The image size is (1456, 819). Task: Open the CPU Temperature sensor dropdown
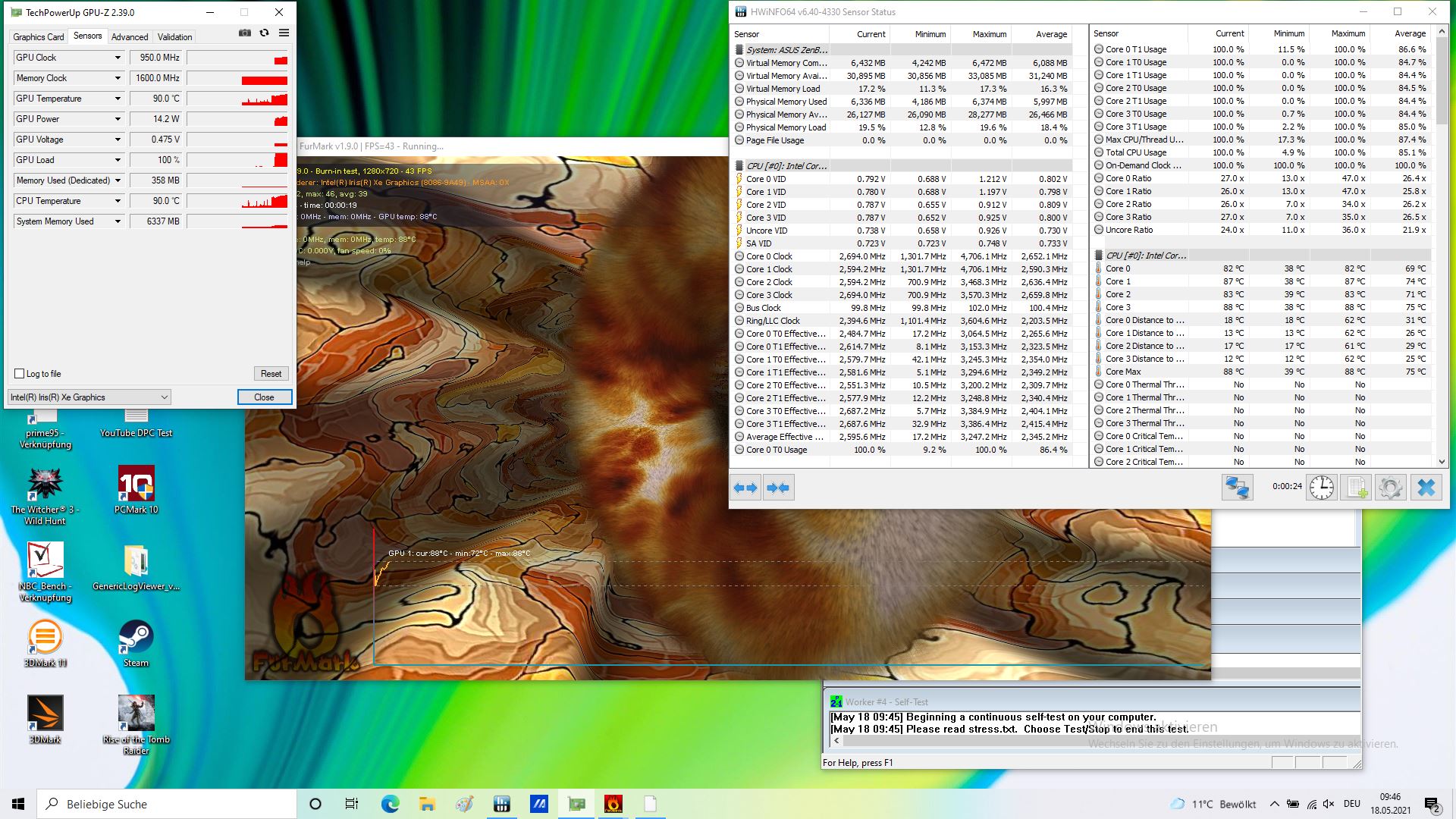(x=118, y=201)
